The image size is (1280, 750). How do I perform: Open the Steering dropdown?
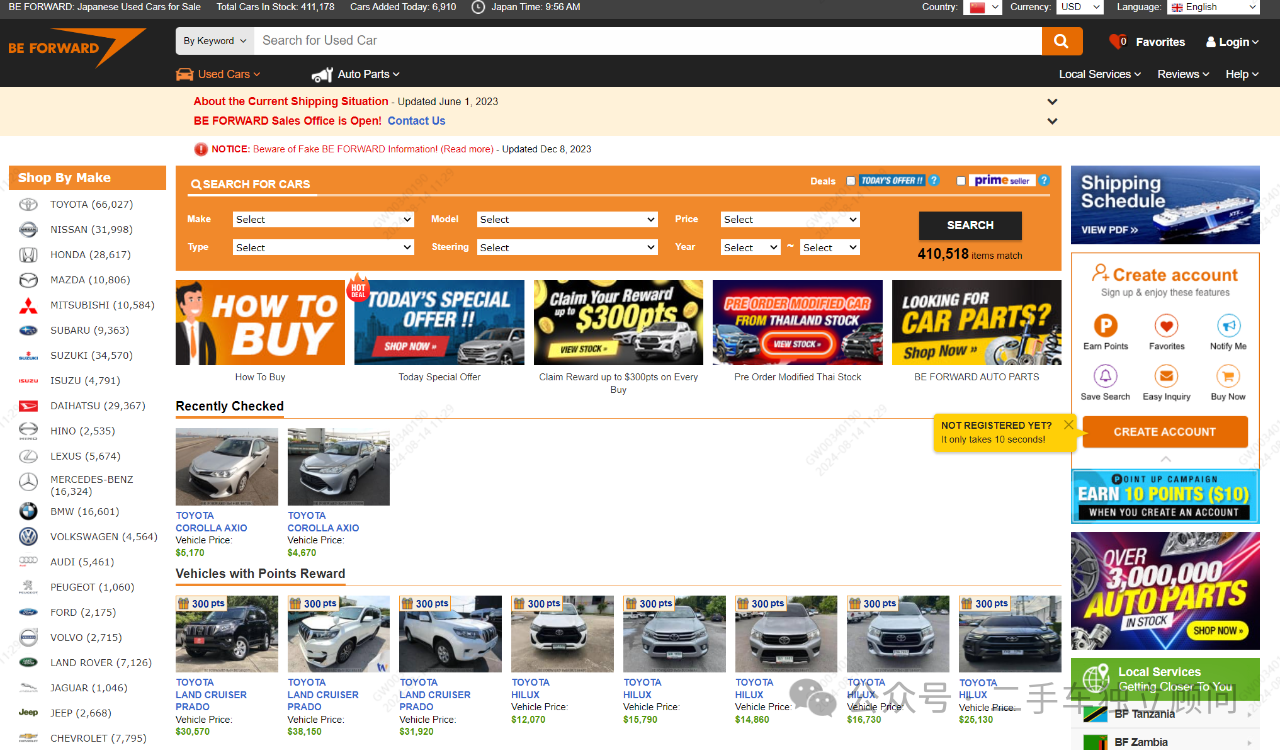coord(567,248)
